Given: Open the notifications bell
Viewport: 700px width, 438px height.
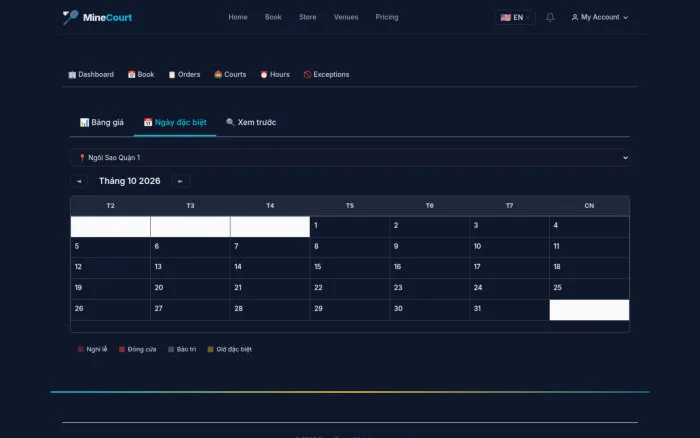Looking at the screenshot, I should click(550, 17).
